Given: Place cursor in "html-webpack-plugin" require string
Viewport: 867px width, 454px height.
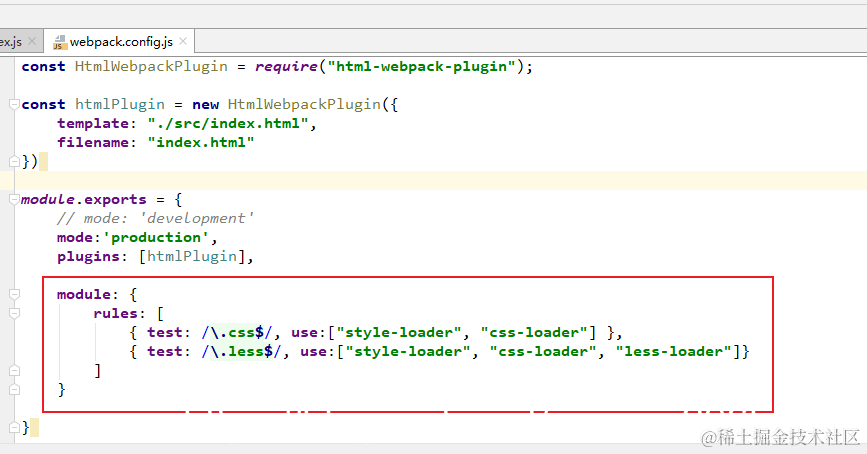Looking at the screenshot, I should (x=422, y=66).
